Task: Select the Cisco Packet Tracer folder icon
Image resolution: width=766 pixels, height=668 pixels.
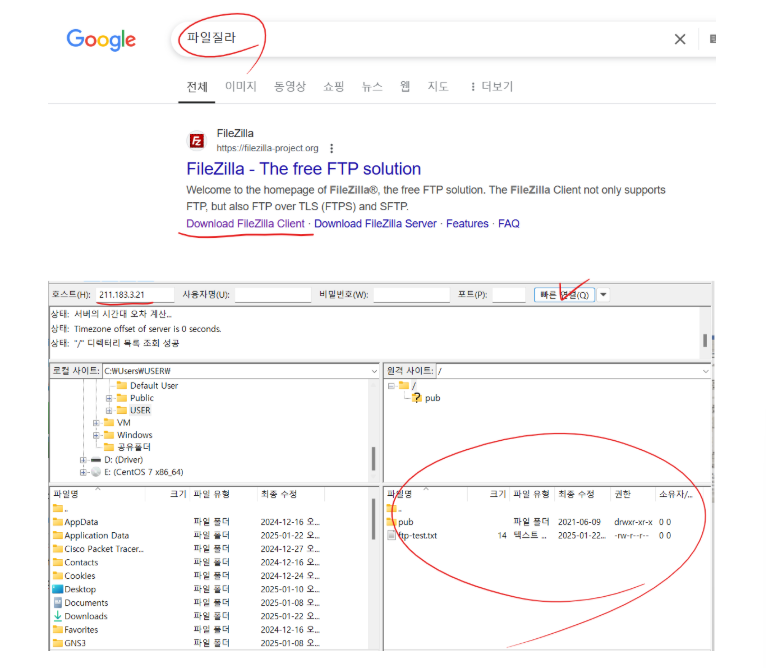Action: point(58,548)
